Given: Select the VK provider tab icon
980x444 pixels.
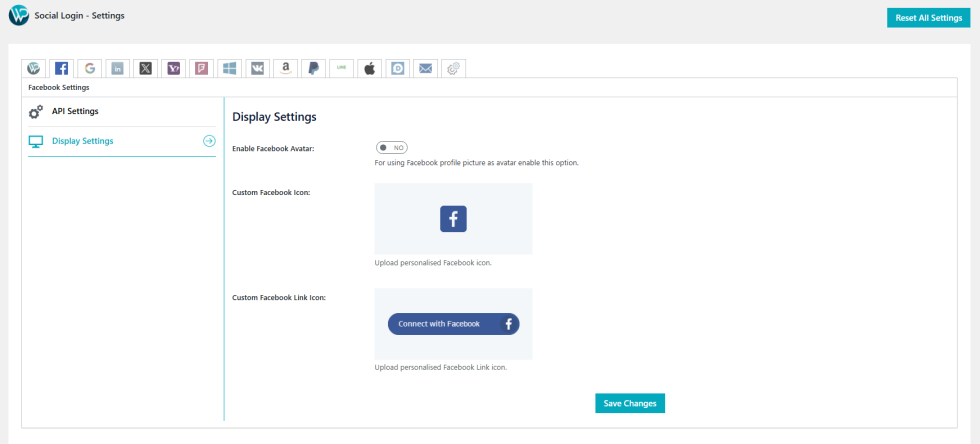Looking at the screenshot, I should [x=258, y=68].
